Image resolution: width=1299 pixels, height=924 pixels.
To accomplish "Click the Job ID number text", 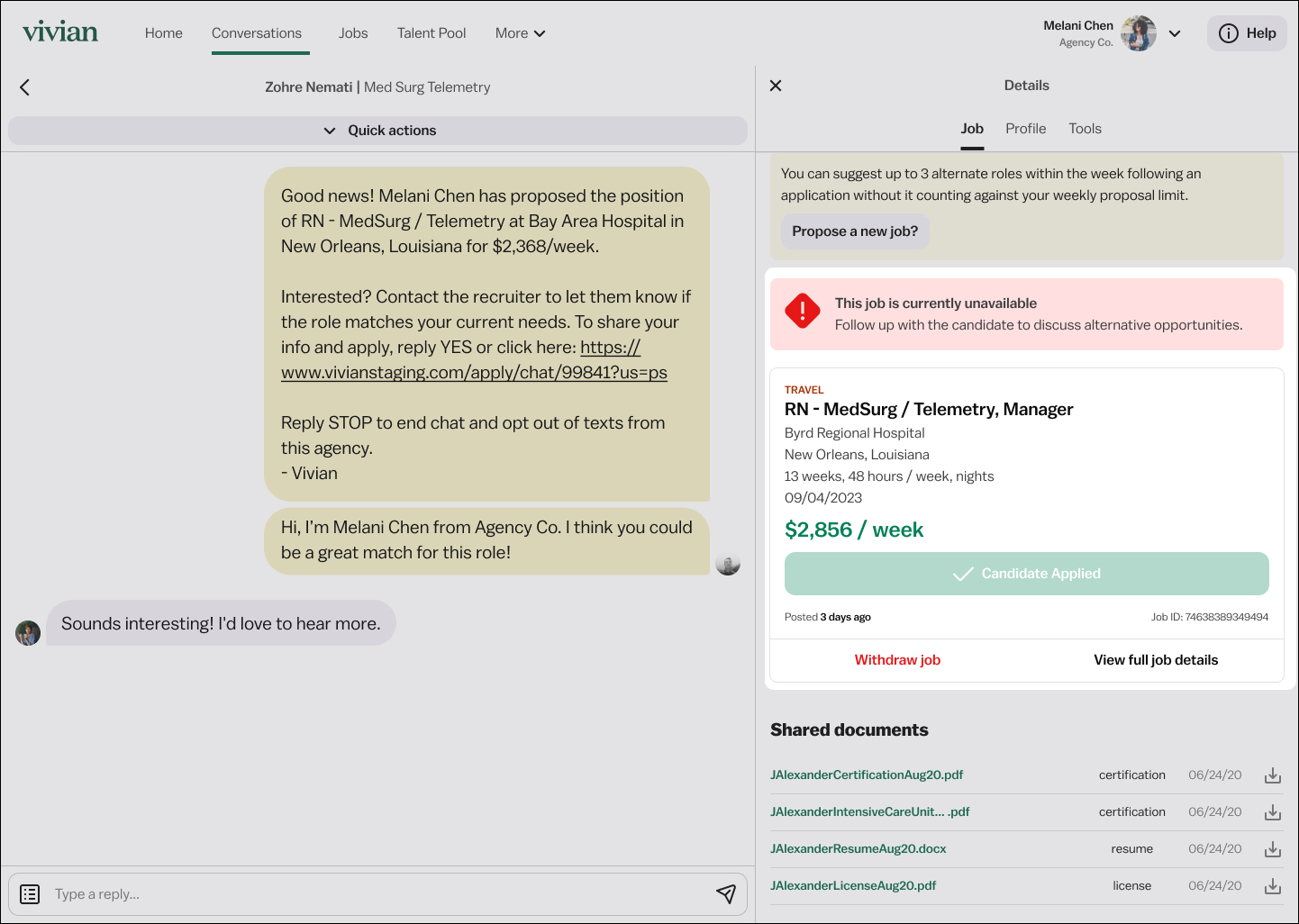I will [x=1210, y=617].
